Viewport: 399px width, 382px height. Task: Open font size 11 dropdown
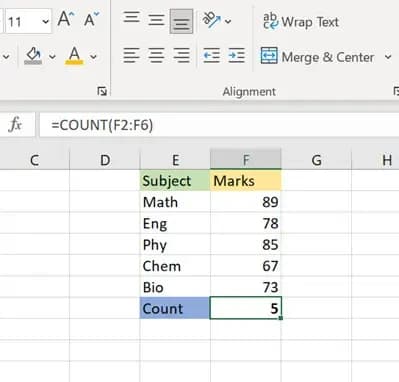[46, 22]
